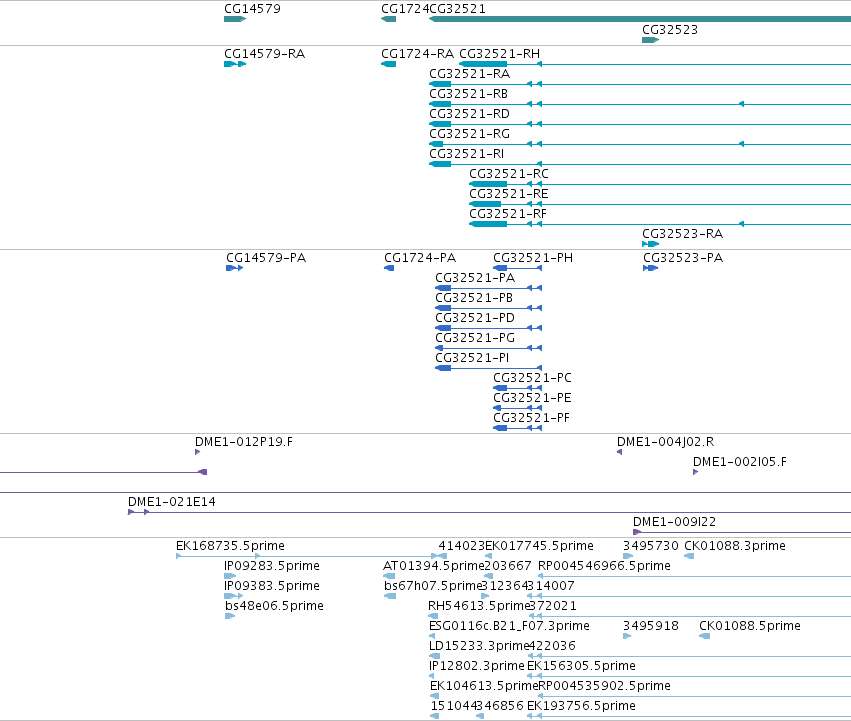
Task: Select the CG32523 gene label
Action: click(x=670, y=30)
